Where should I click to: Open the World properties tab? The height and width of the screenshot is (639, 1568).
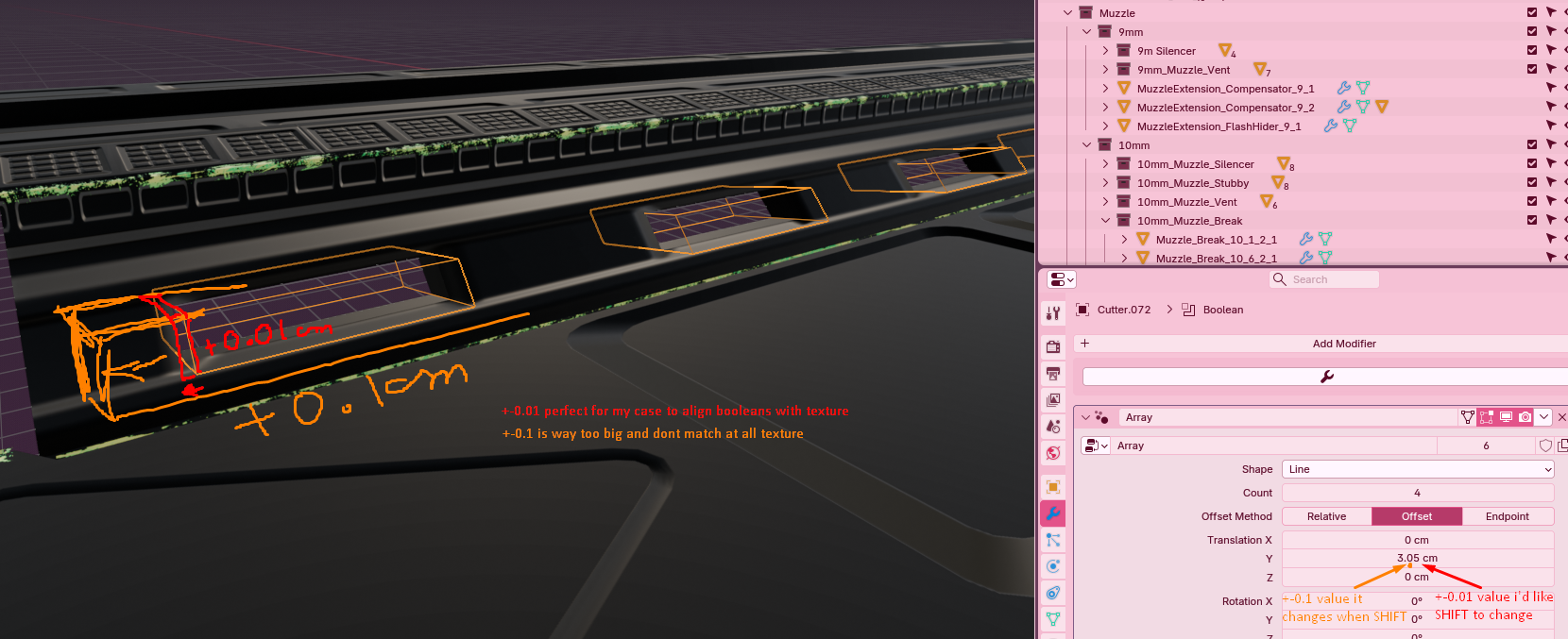click(1053, 453)
